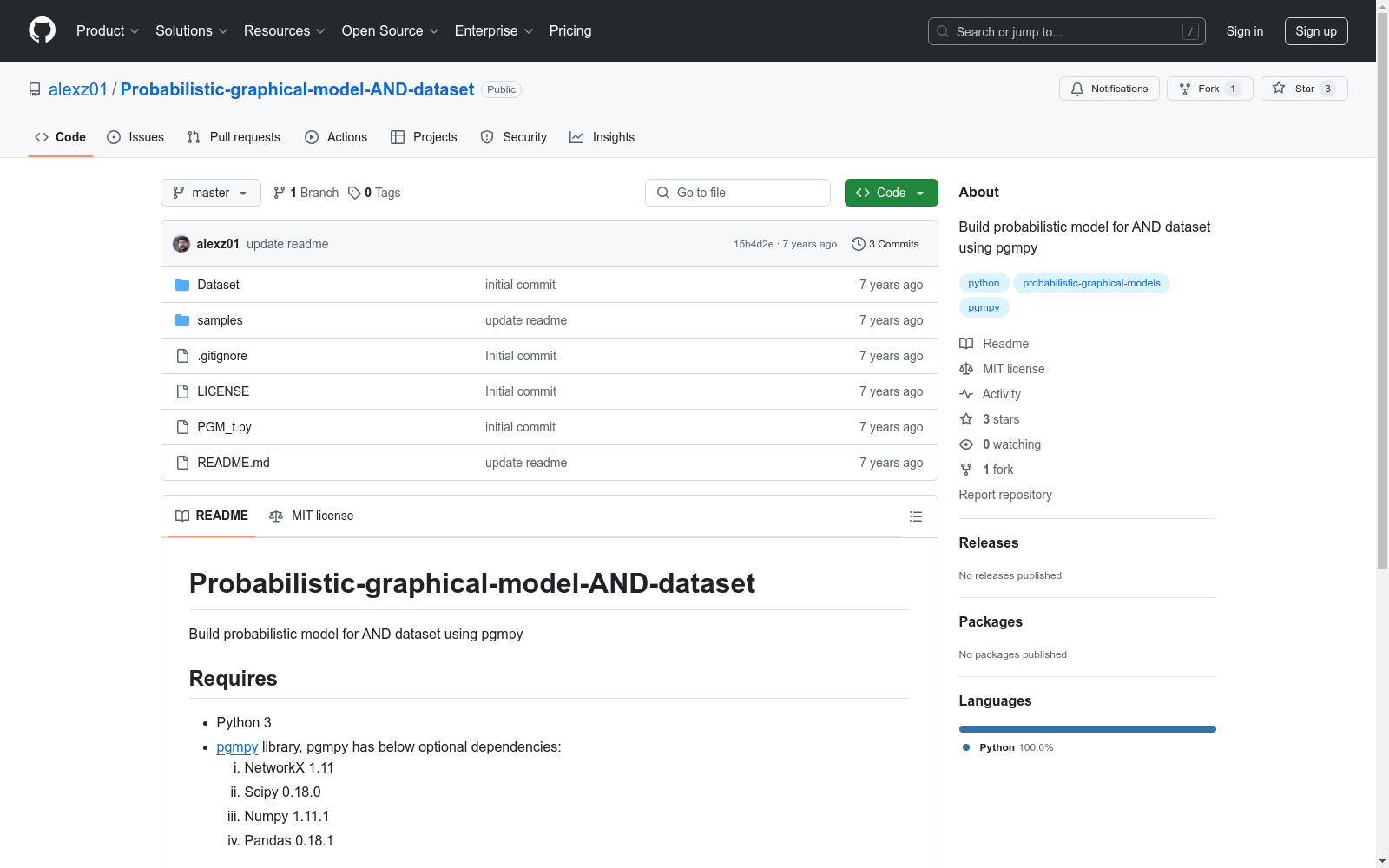This screenshot has height=868, width=1389.
Task: Open the Pull requests tab
Action: click(x=234, y=137)
